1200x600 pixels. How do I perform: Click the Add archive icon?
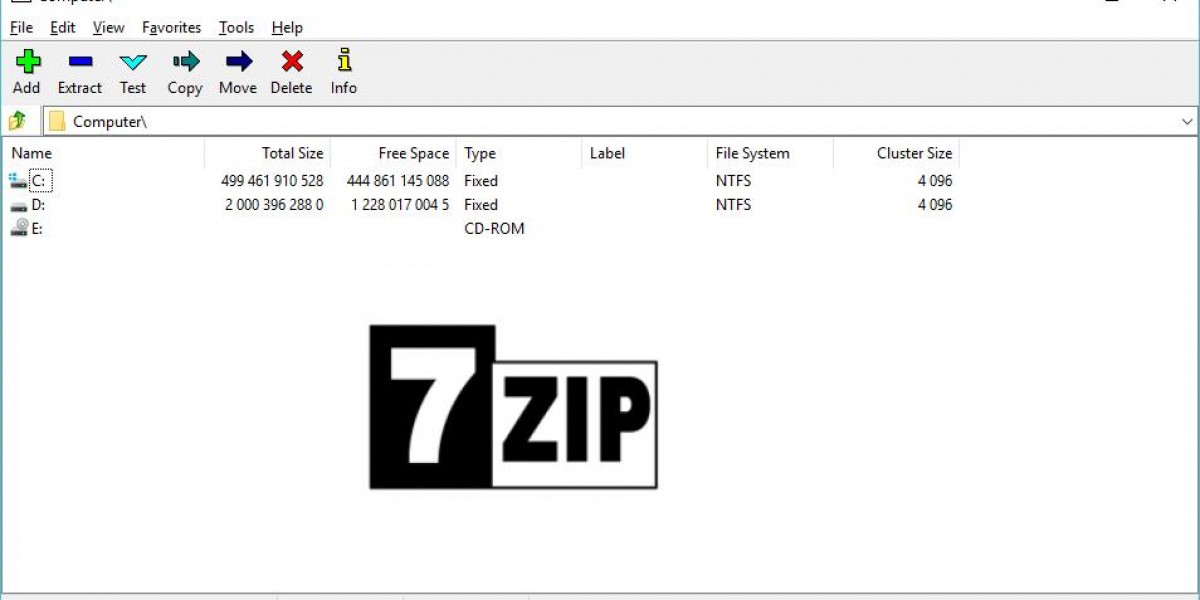[26, 62]
